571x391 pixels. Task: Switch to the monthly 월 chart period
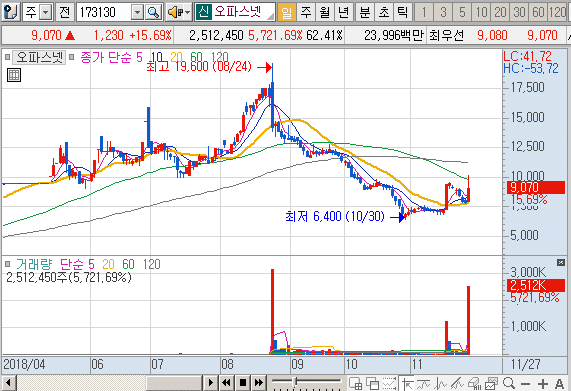point(324,12)
